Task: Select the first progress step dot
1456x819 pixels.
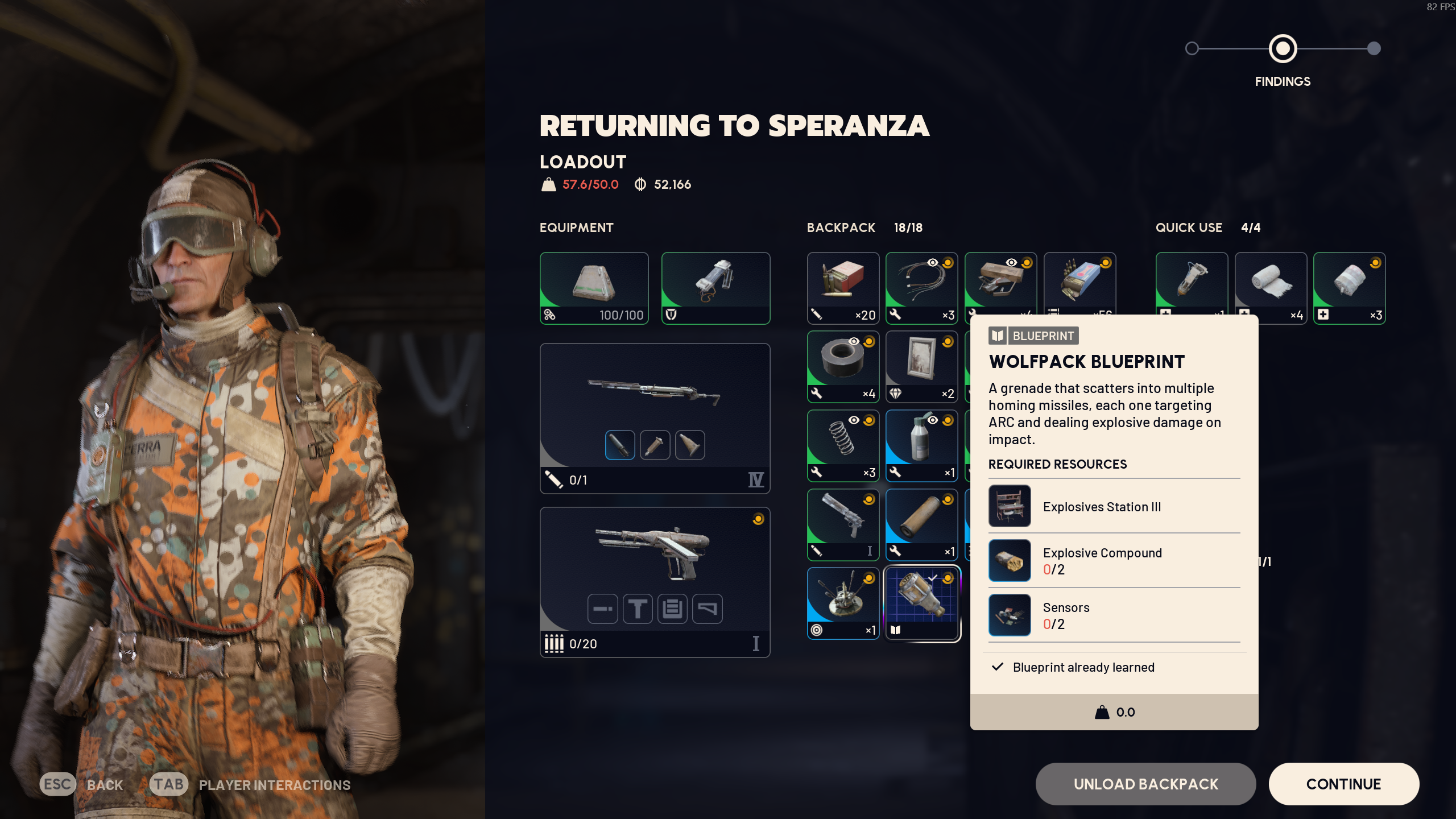Action: tap(1192, 49)
